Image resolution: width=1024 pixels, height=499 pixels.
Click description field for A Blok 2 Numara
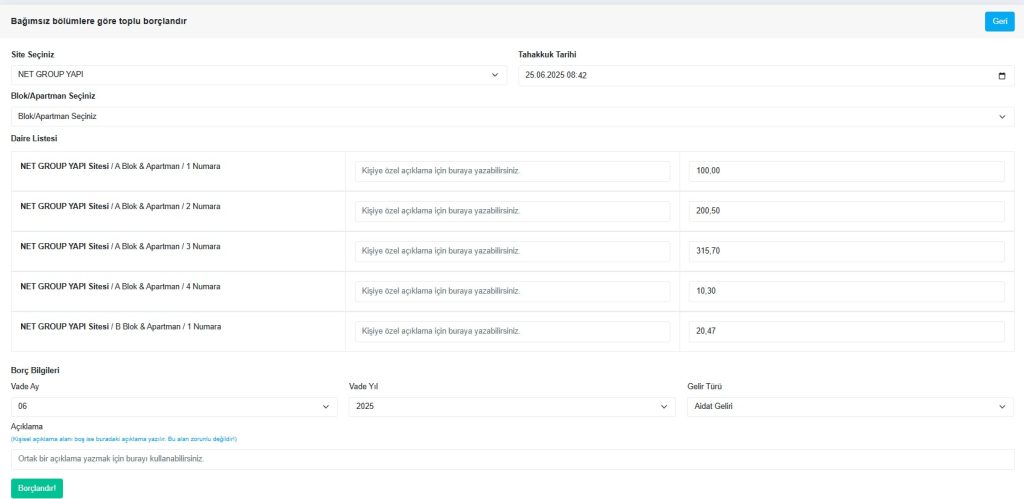coord(512,211)
